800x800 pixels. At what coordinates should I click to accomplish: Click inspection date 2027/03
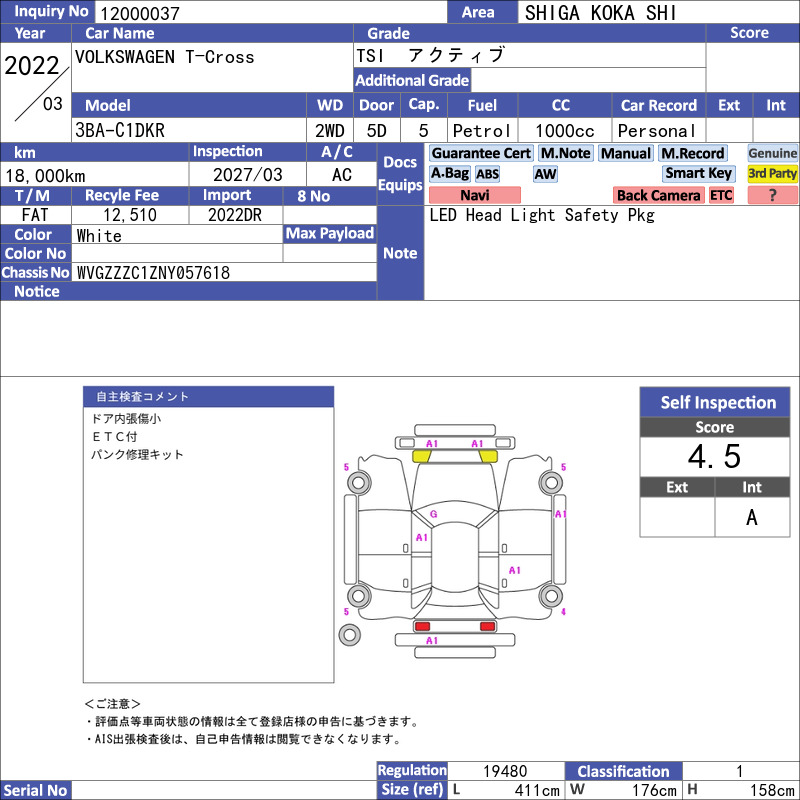pos(247,175)
